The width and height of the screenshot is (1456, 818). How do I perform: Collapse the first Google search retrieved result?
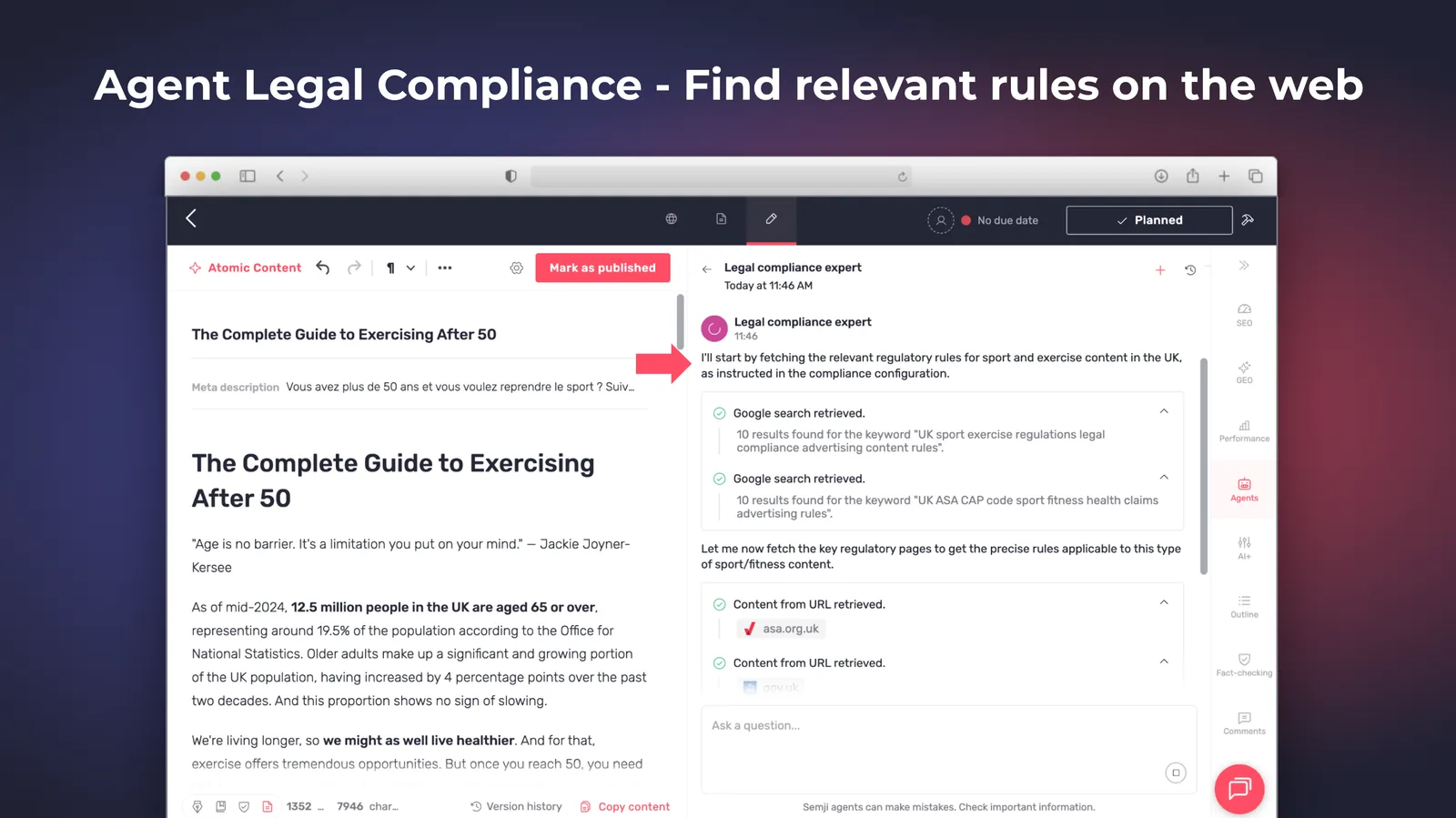[x=1164, y=411]
